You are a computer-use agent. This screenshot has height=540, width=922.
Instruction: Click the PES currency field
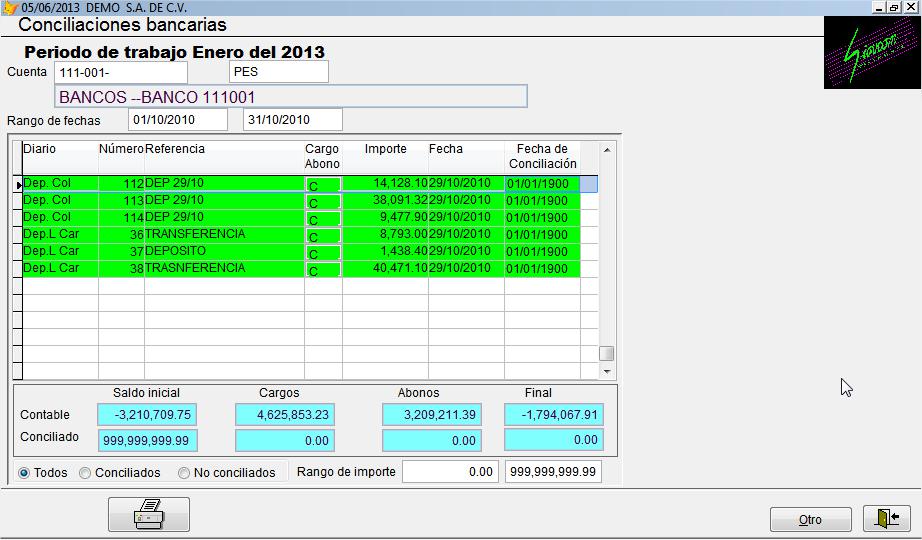279,72
